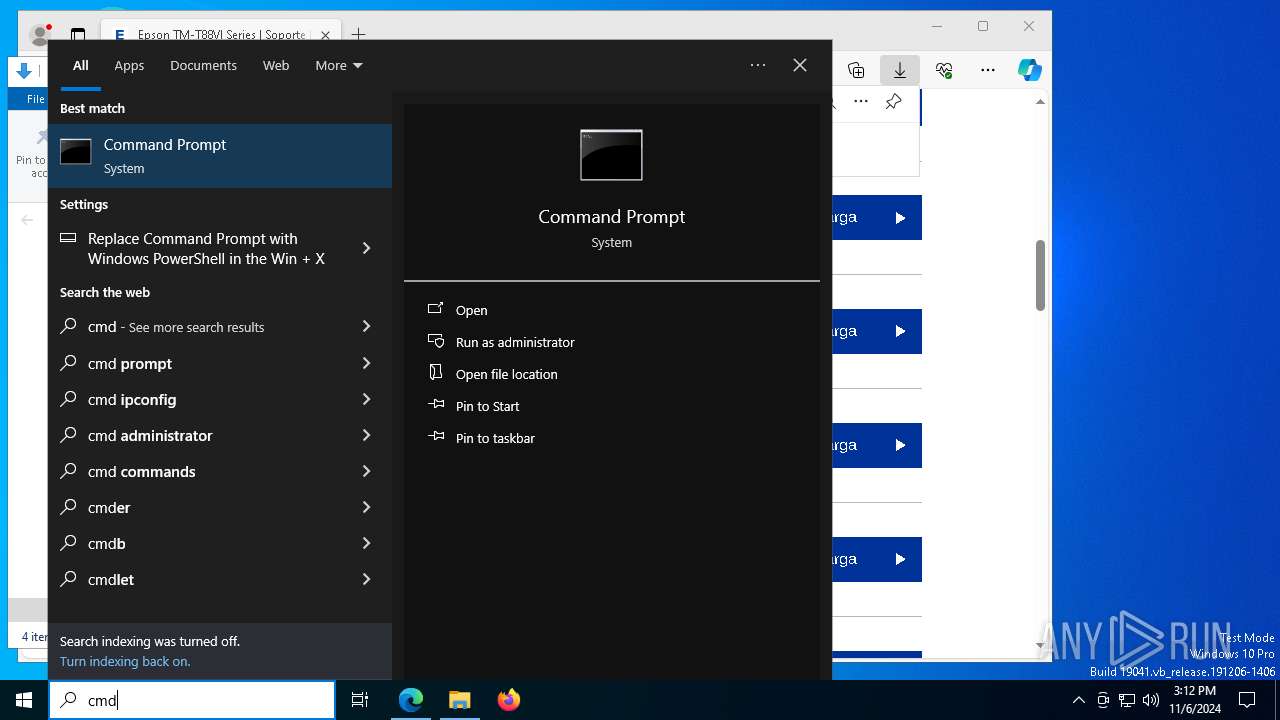Viewport: 1280px width, 720px height.
Task: Open the Copilot icon in Edge
Action: [x=1030, y=70]
